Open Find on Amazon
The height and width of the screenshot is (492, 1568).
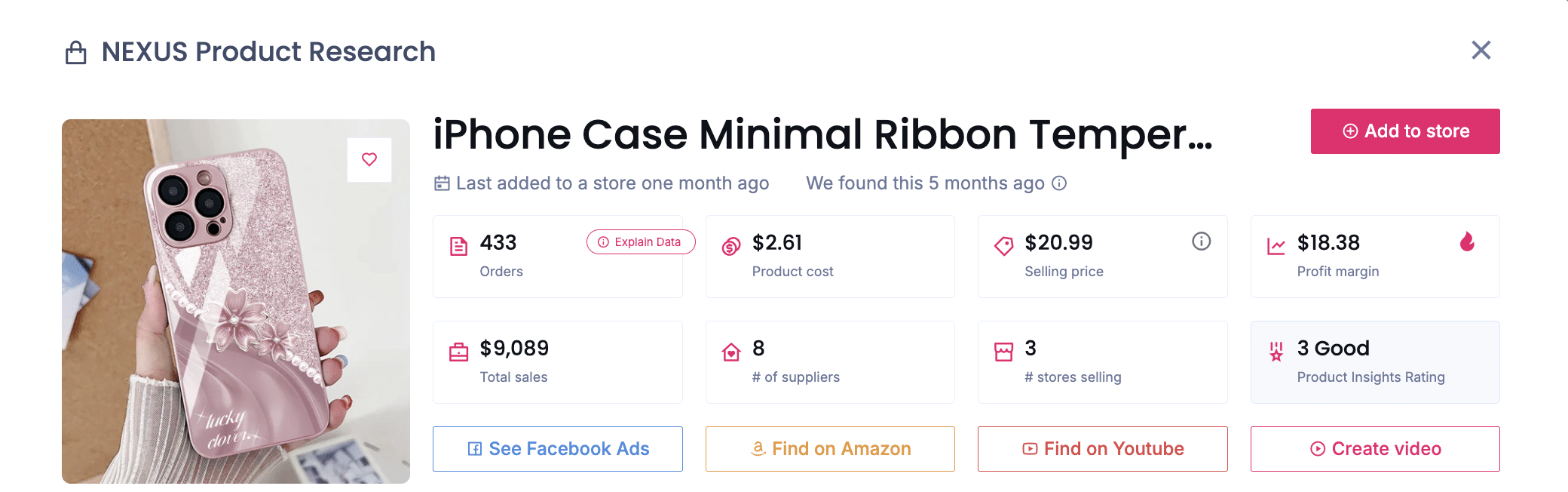(x=830, y=449)
